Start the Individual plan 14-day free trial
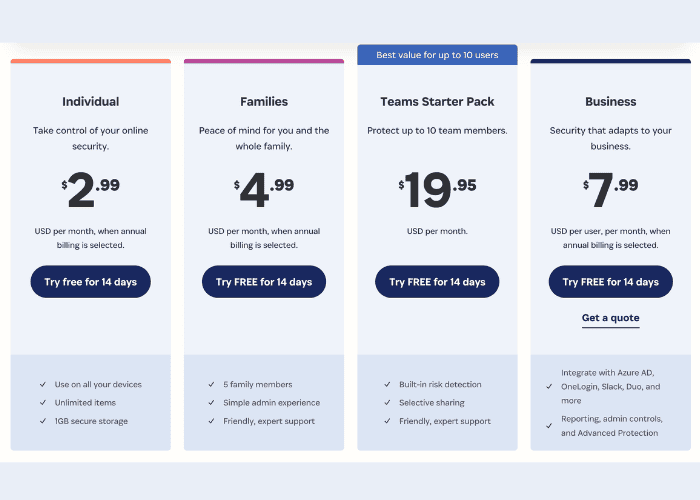700x500 pixels. 90,282
